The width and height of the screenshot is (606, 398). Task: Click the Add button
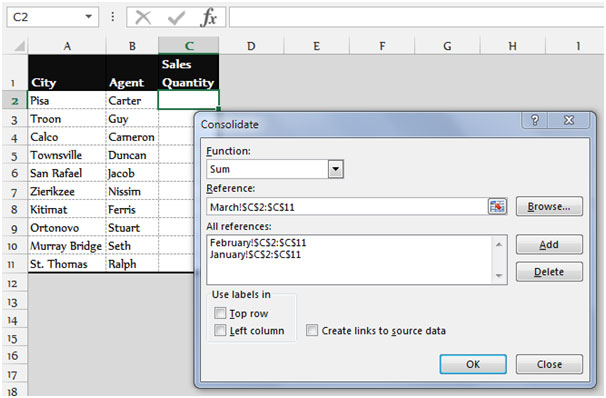[549, 245]
